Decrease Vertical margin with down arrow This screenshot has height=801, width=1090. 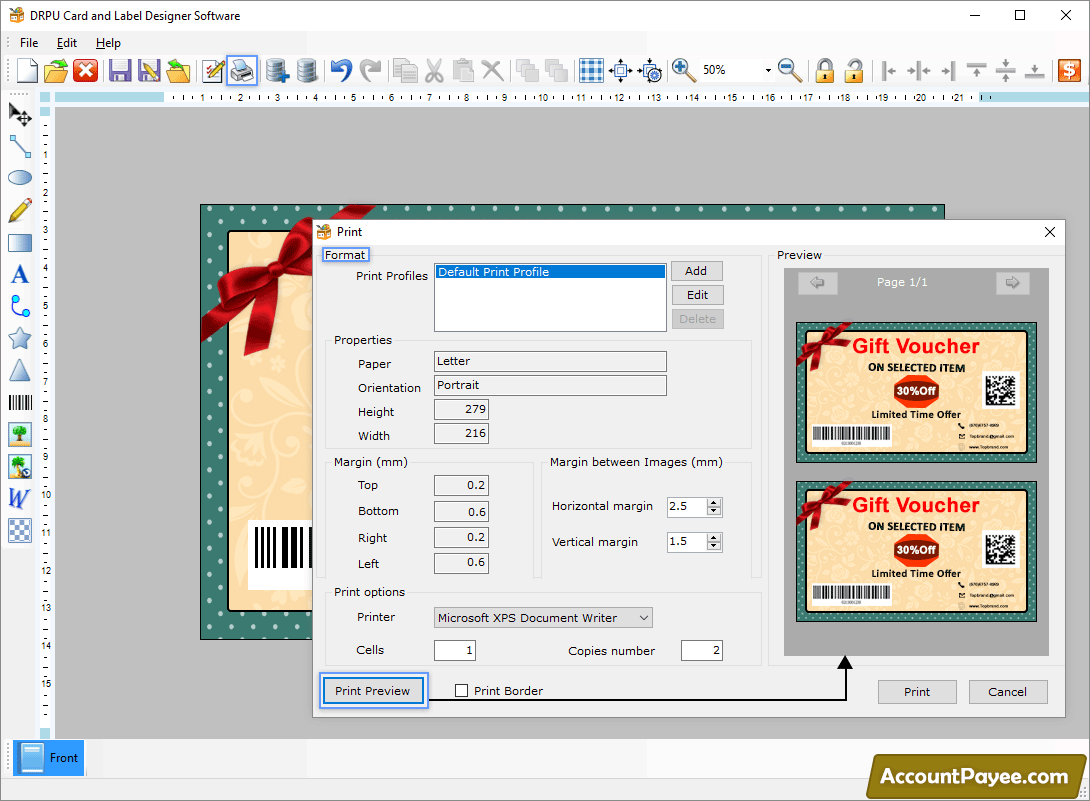(714, 546)
